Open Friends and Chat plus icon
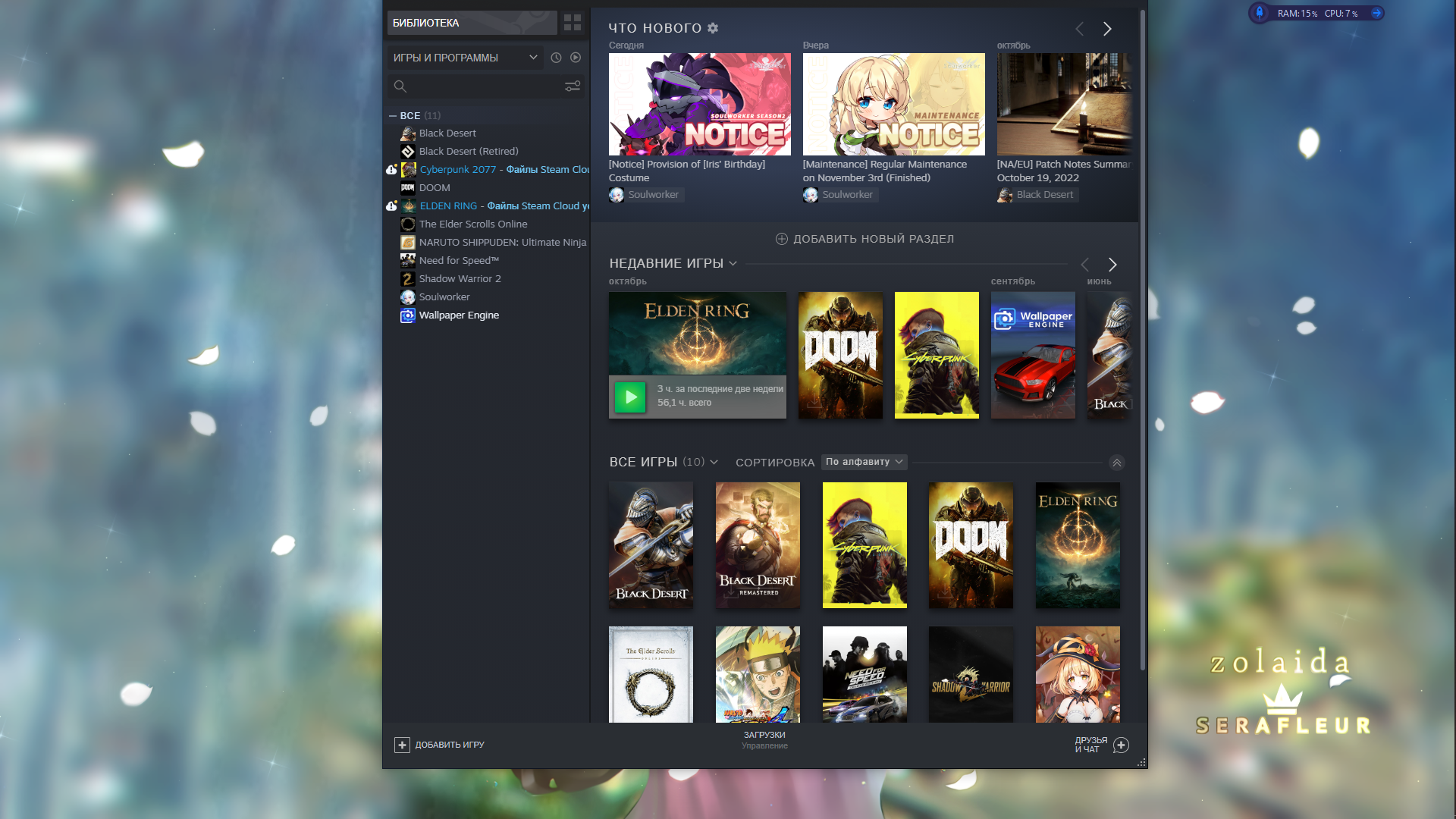Viewport: 1456px width, 819px height. coord(1121,745)
